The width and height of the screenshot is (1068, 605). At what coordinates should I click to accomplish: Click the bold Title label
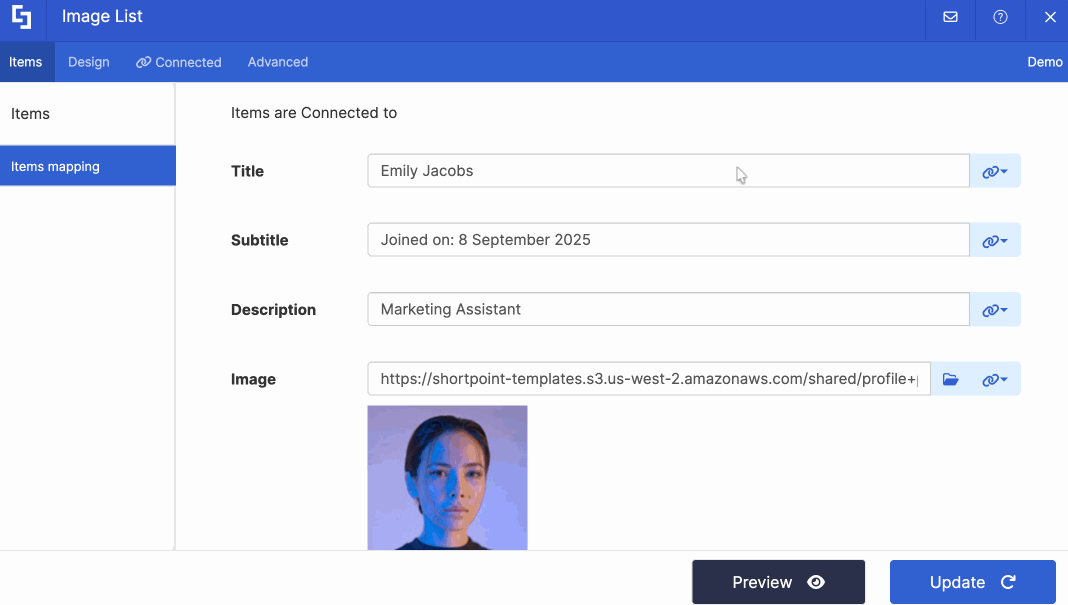(x=247, y=171)
